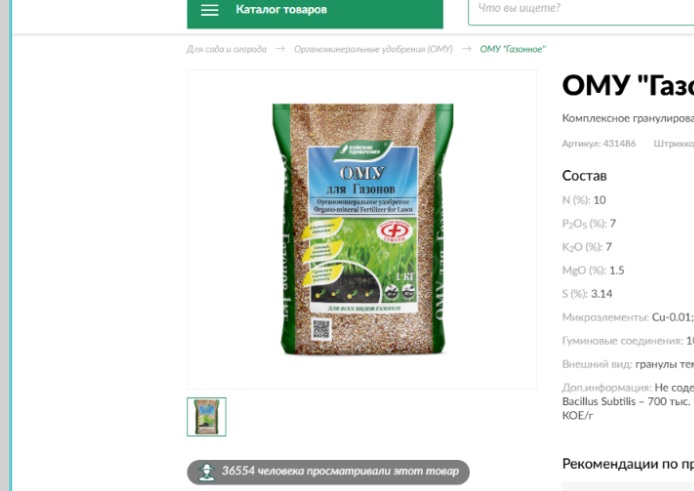Select the product thumbnail image
This screenshot has width=694, height=491.
[207, 417]
